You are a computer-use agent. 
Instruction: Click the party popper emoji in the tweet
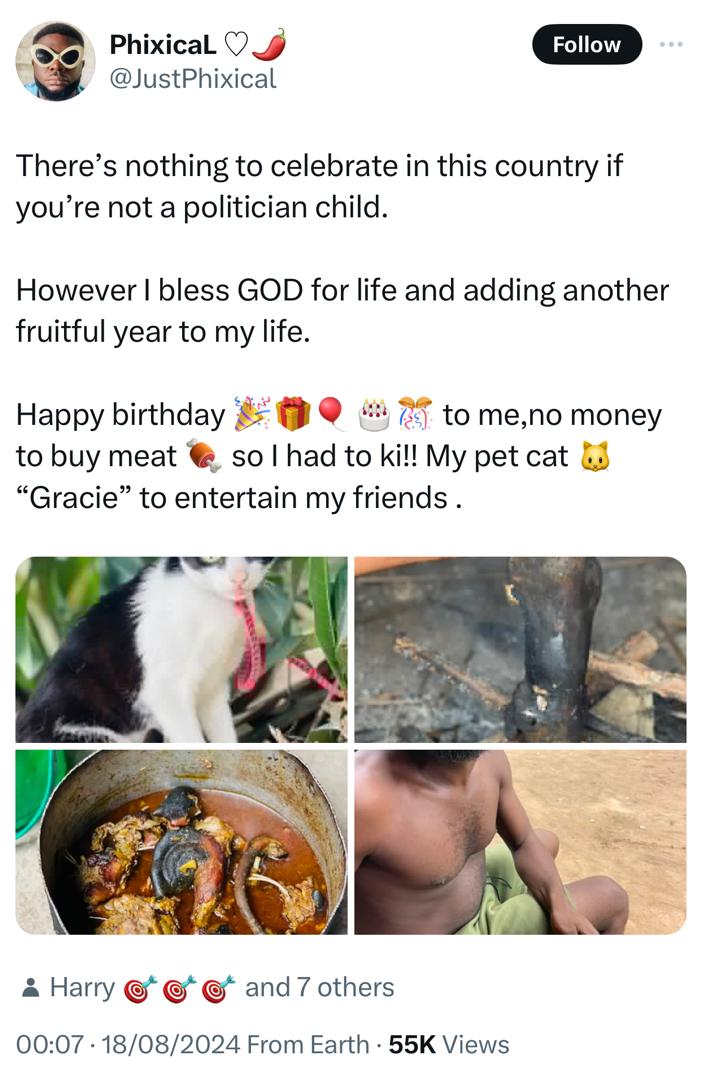click(x=251, y=413)
